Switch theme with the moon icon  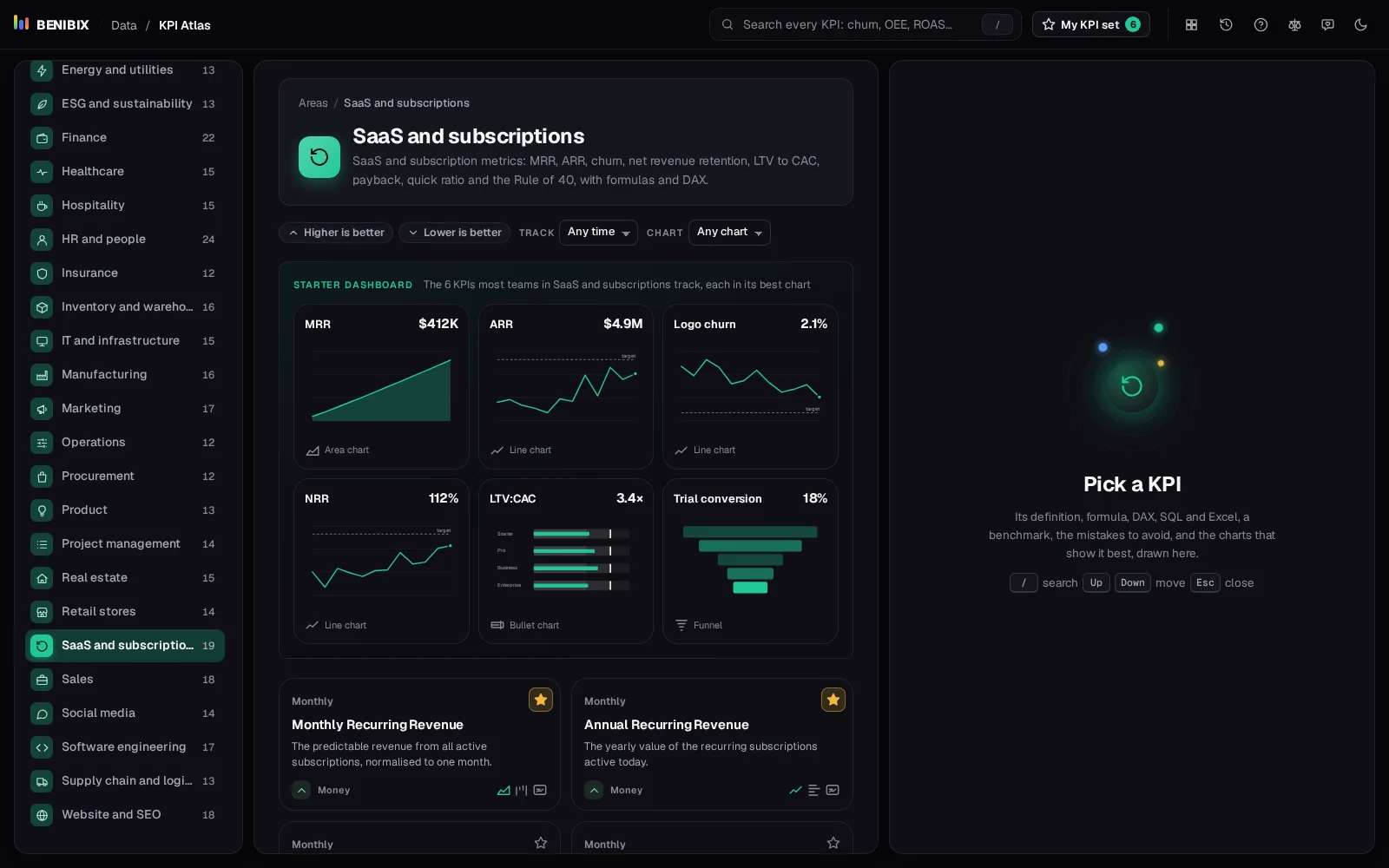1360,24
